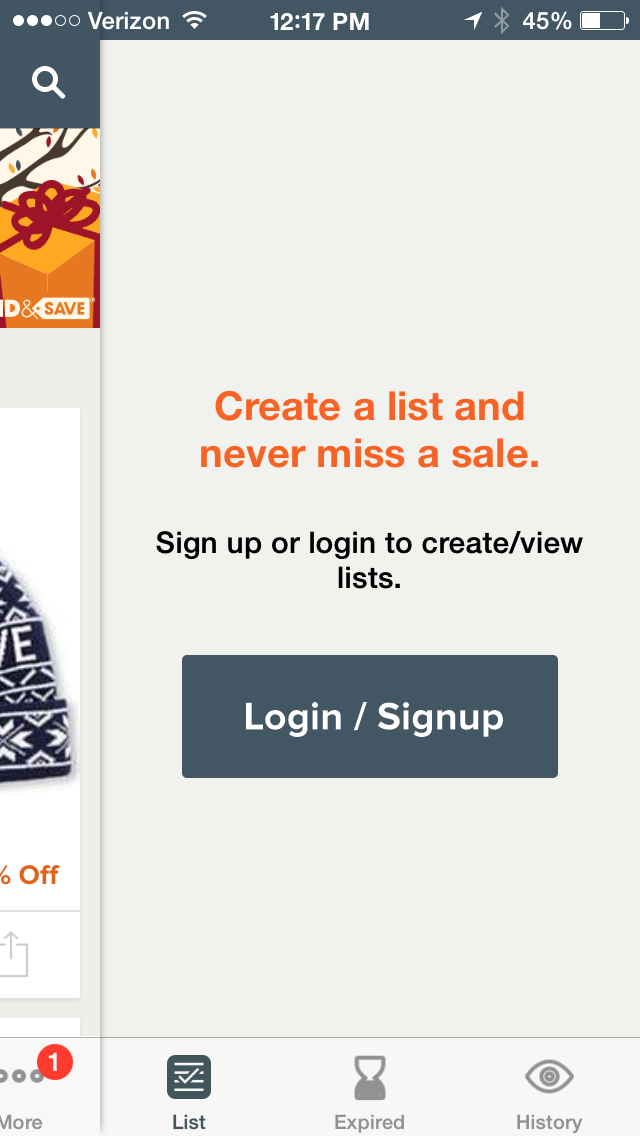Image resolution: width=640 pixels, height=1136 pixels.
Task: Open the gift box promotional banner
Action: click(x=50, y=228)
